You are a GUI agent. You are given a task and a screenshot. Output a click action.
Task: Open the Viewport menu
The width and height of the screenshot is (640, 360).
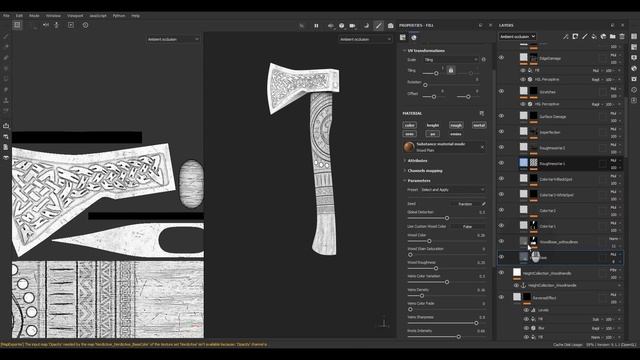(x=75, y=16)
